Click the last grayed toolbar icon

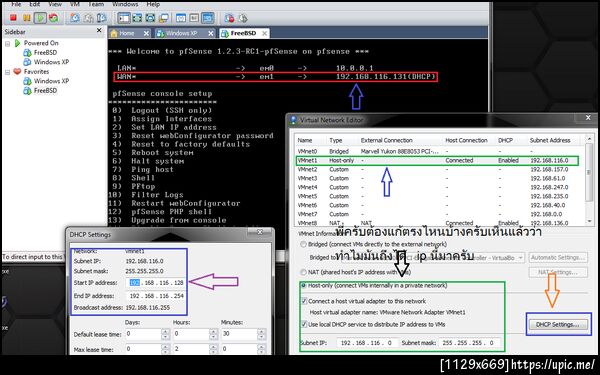243,18
